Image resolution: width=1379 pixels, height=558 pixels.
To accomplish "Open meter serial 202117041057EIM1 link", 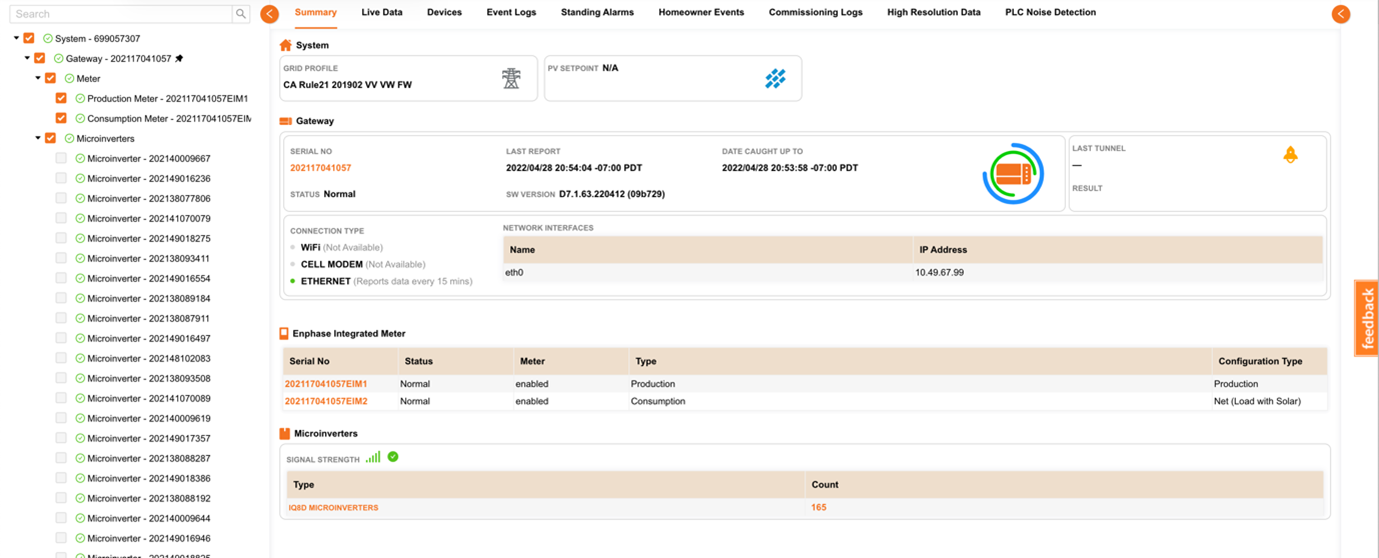I will [x=326, y=384].
